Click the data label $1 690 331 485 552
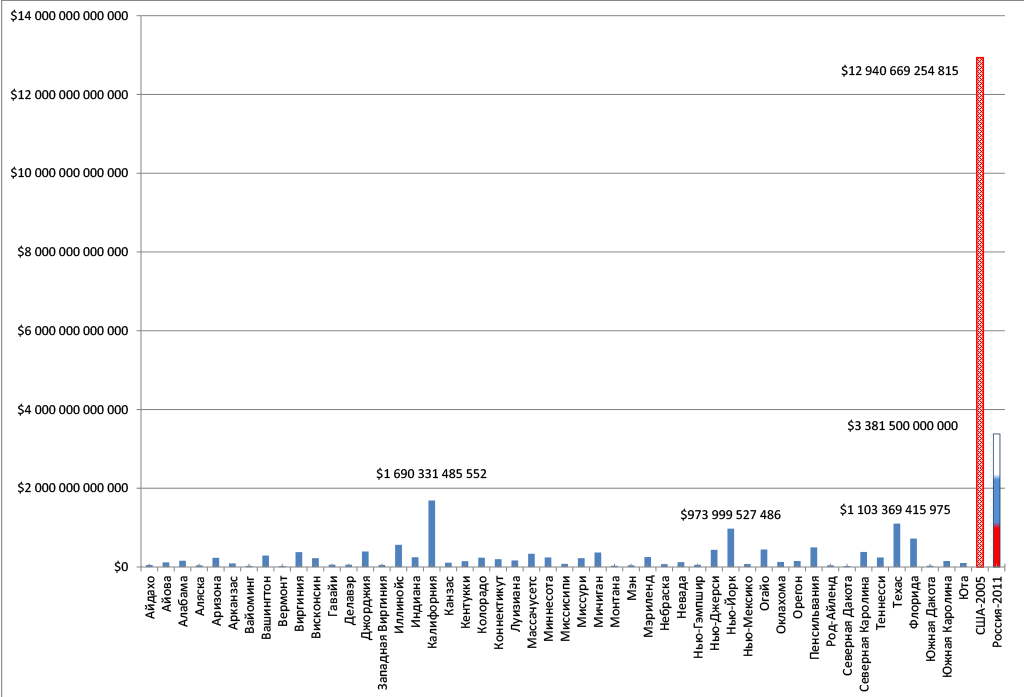The image size is (1024, 697). 431,473
